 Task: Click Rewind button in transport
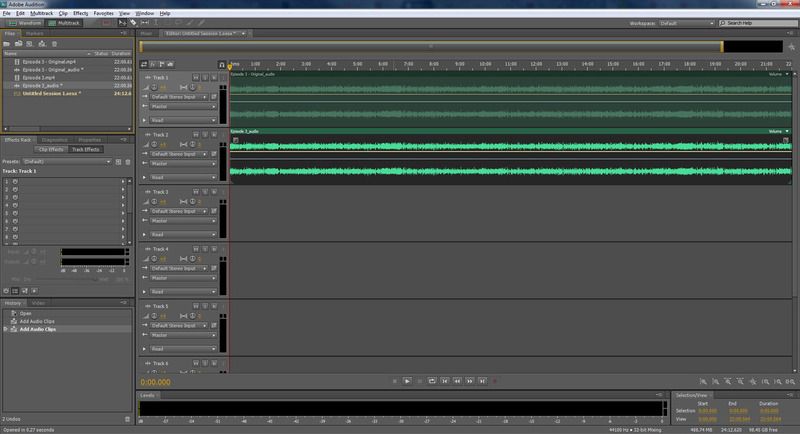tap(457, 381)
